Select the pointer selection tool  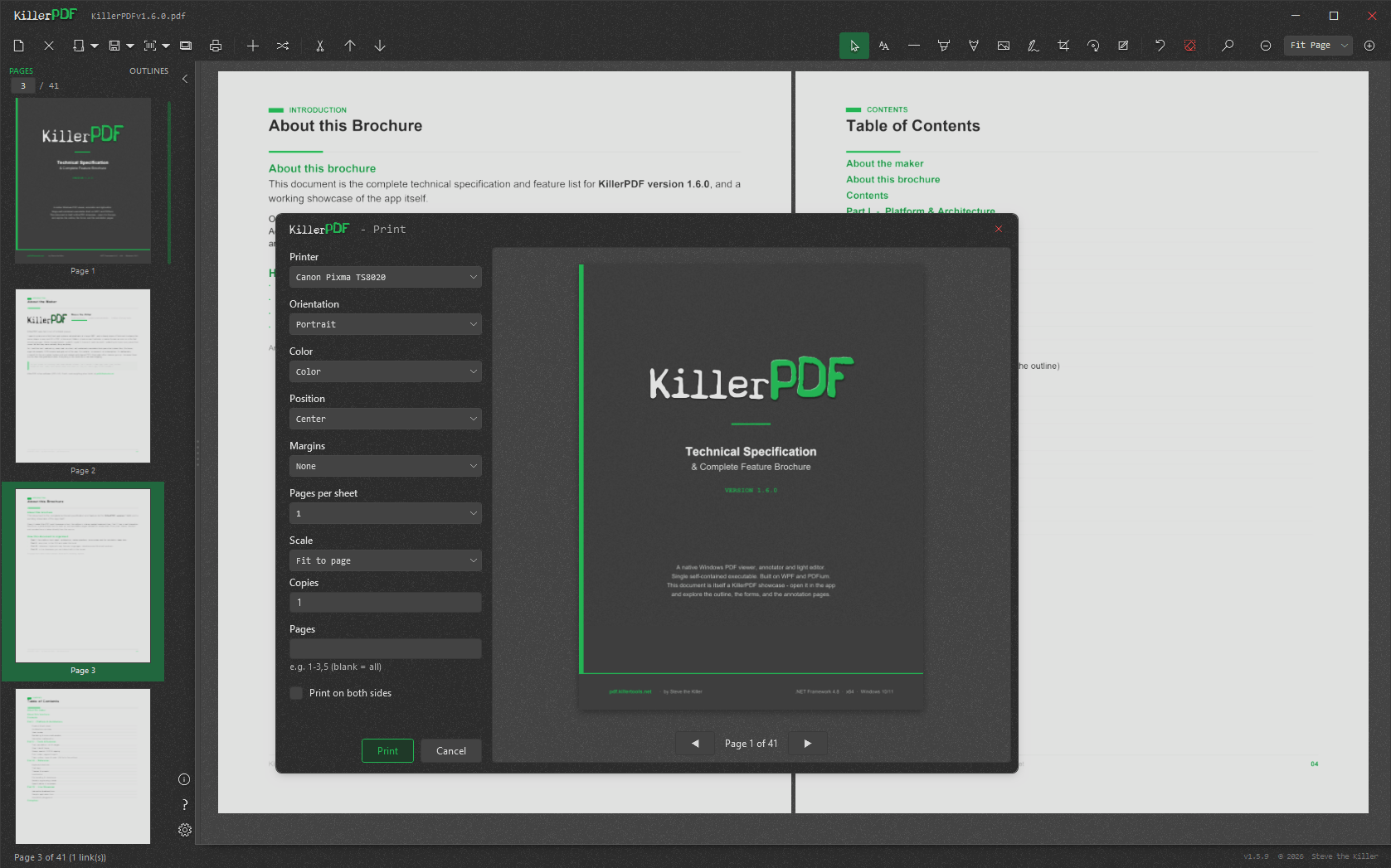[x=854, y=46]
